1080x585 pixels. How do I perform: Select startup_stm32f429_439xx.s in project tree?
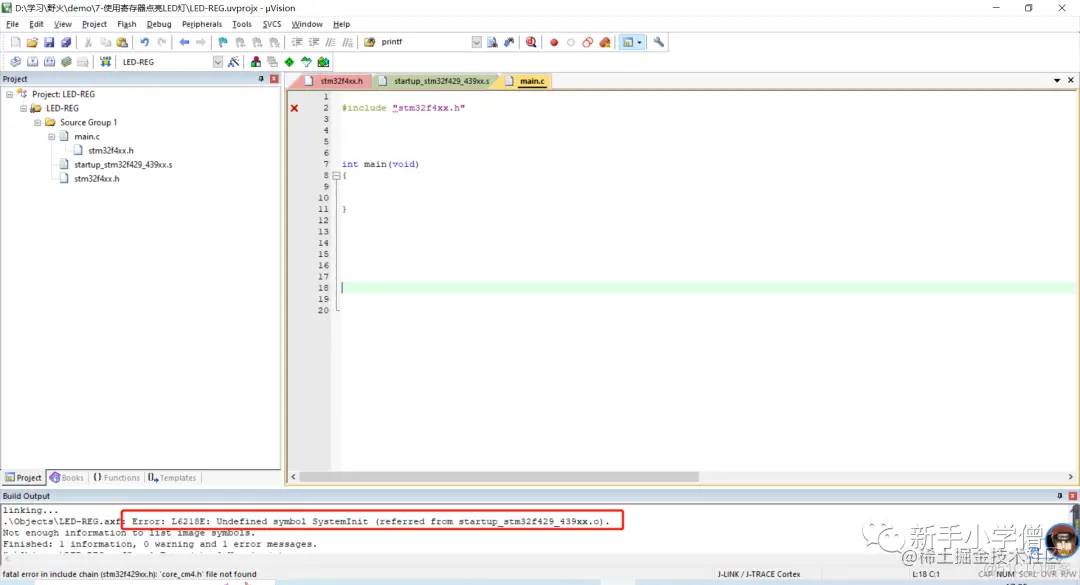(x=123, y=165)
